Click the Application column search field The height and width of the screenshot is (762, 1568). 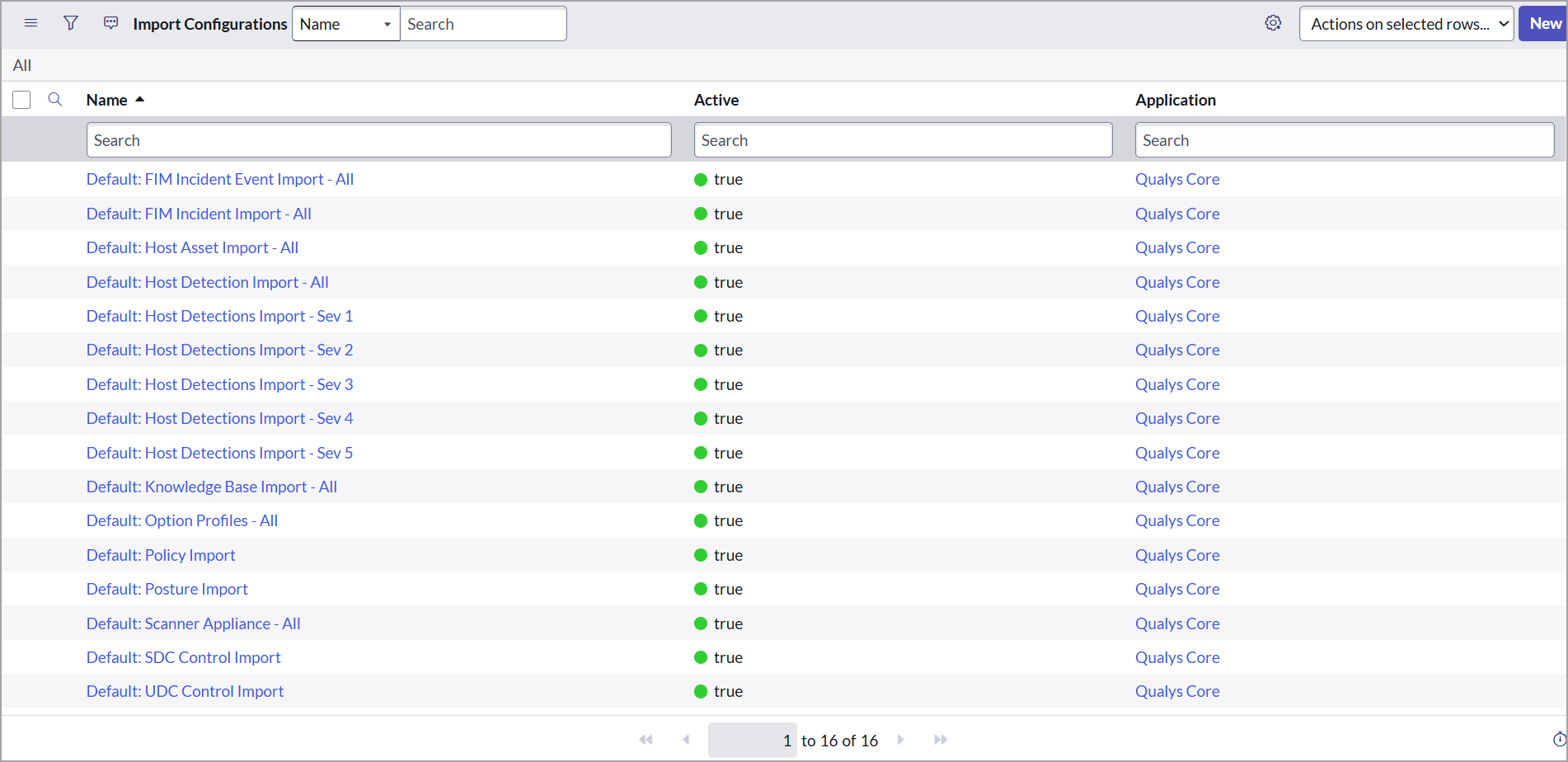pos(1344,140)
